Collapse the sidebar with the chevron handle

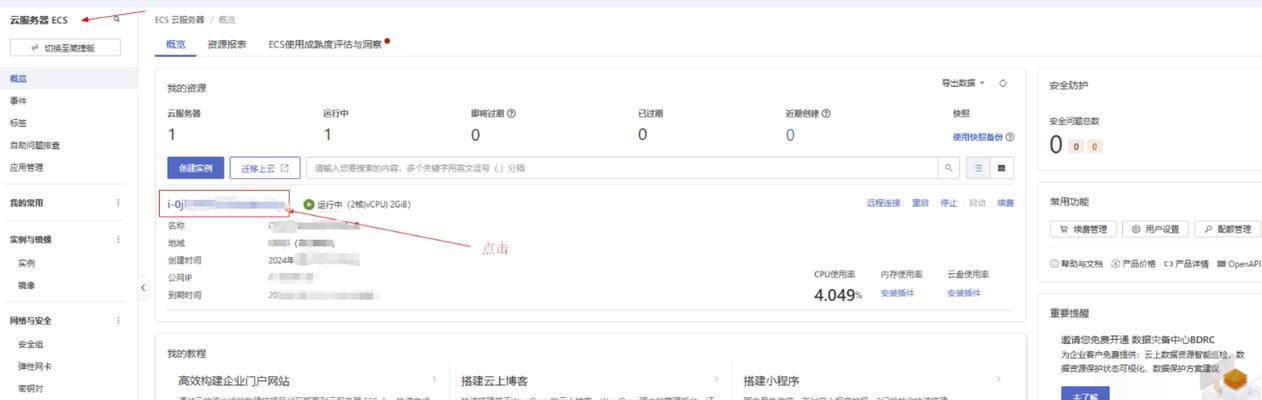142,288
